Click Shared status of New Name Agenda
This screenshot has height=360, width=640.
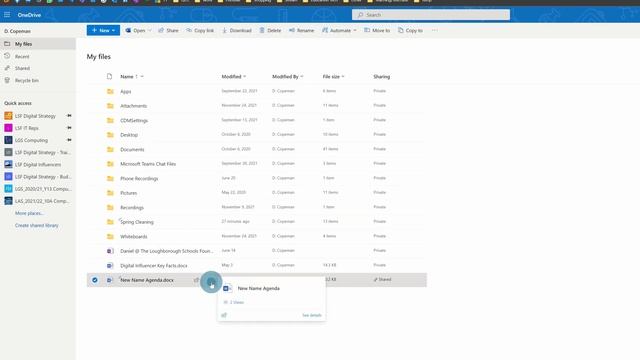382,280
